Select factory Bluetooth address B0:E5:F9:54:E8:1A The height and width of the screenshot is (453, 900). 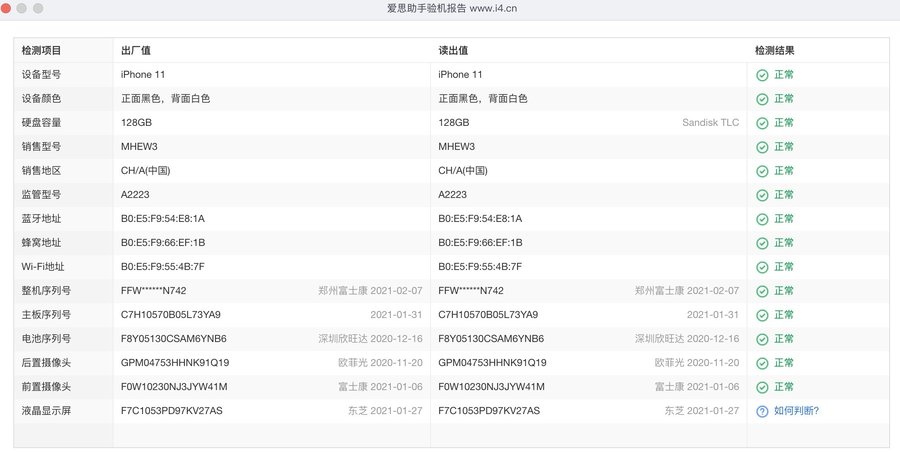tap(162, 219)
